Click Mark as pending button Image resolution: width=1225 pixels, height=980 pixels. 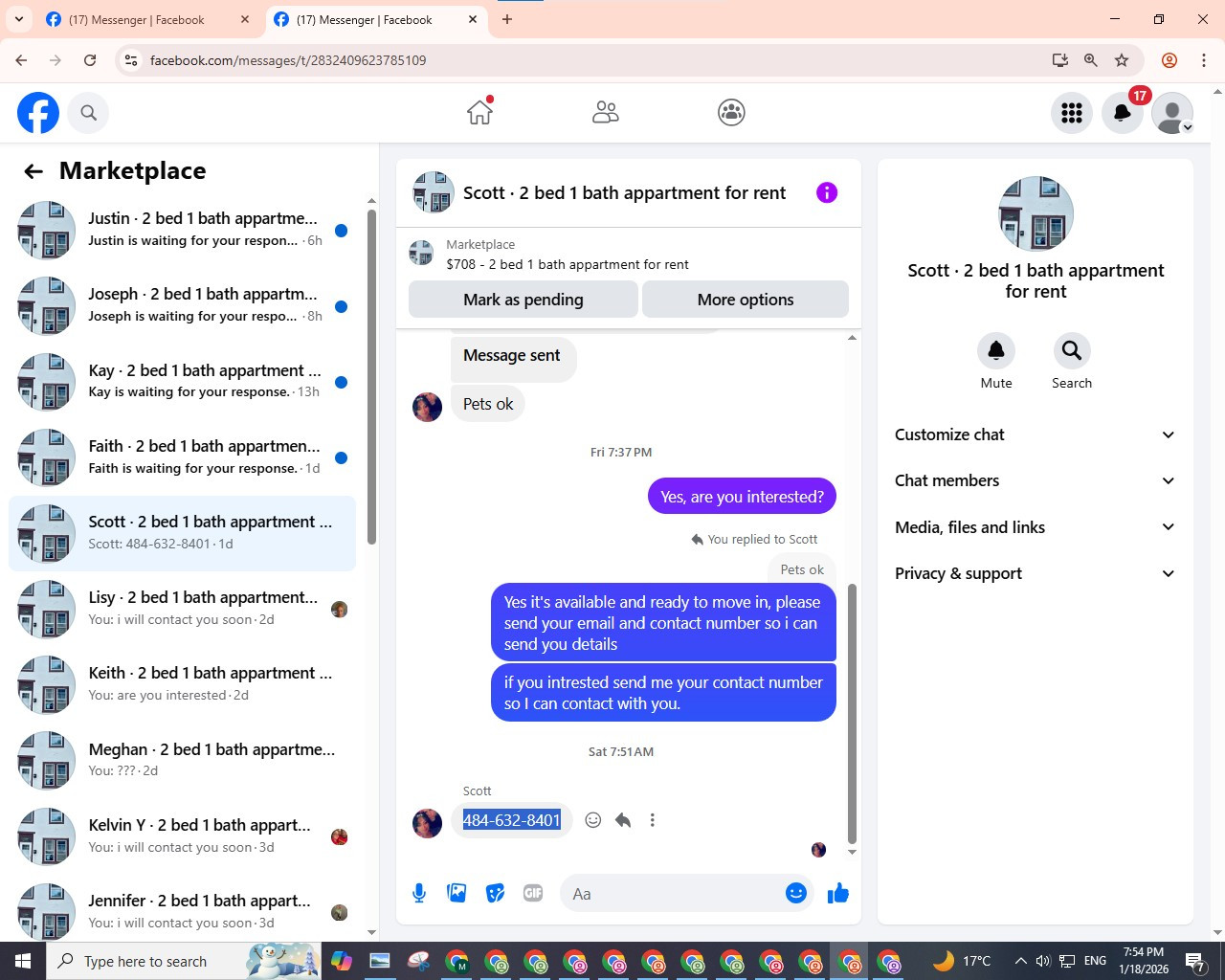[523, 300]
